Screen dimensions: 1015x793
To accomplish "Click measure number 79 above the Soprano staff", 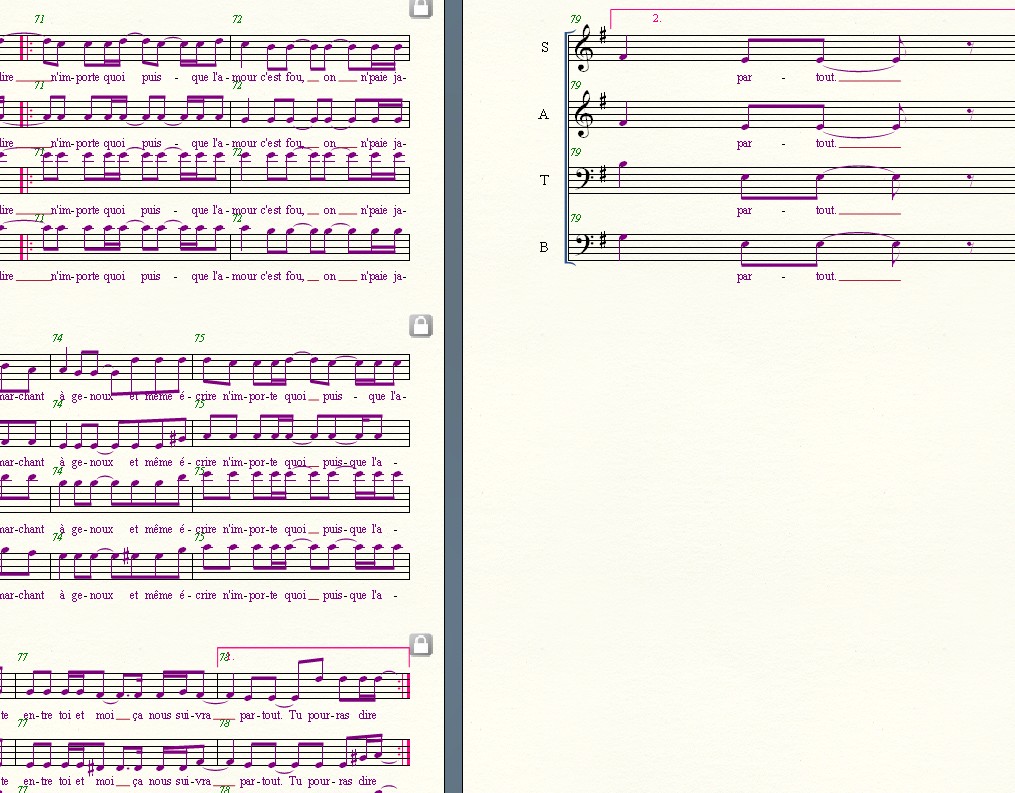I will point(575,19).
